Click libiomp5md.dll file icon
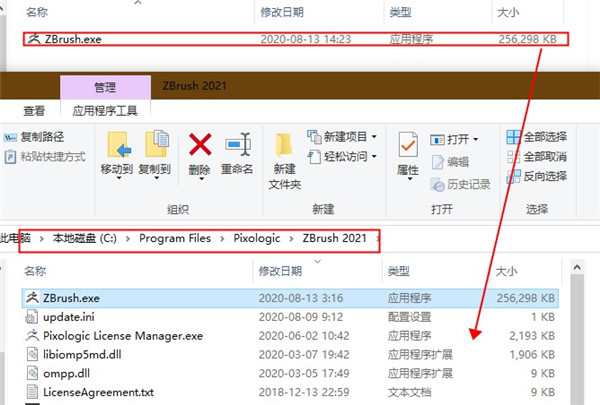The height and width of the screenshot is (405, 600). point(32,354)
